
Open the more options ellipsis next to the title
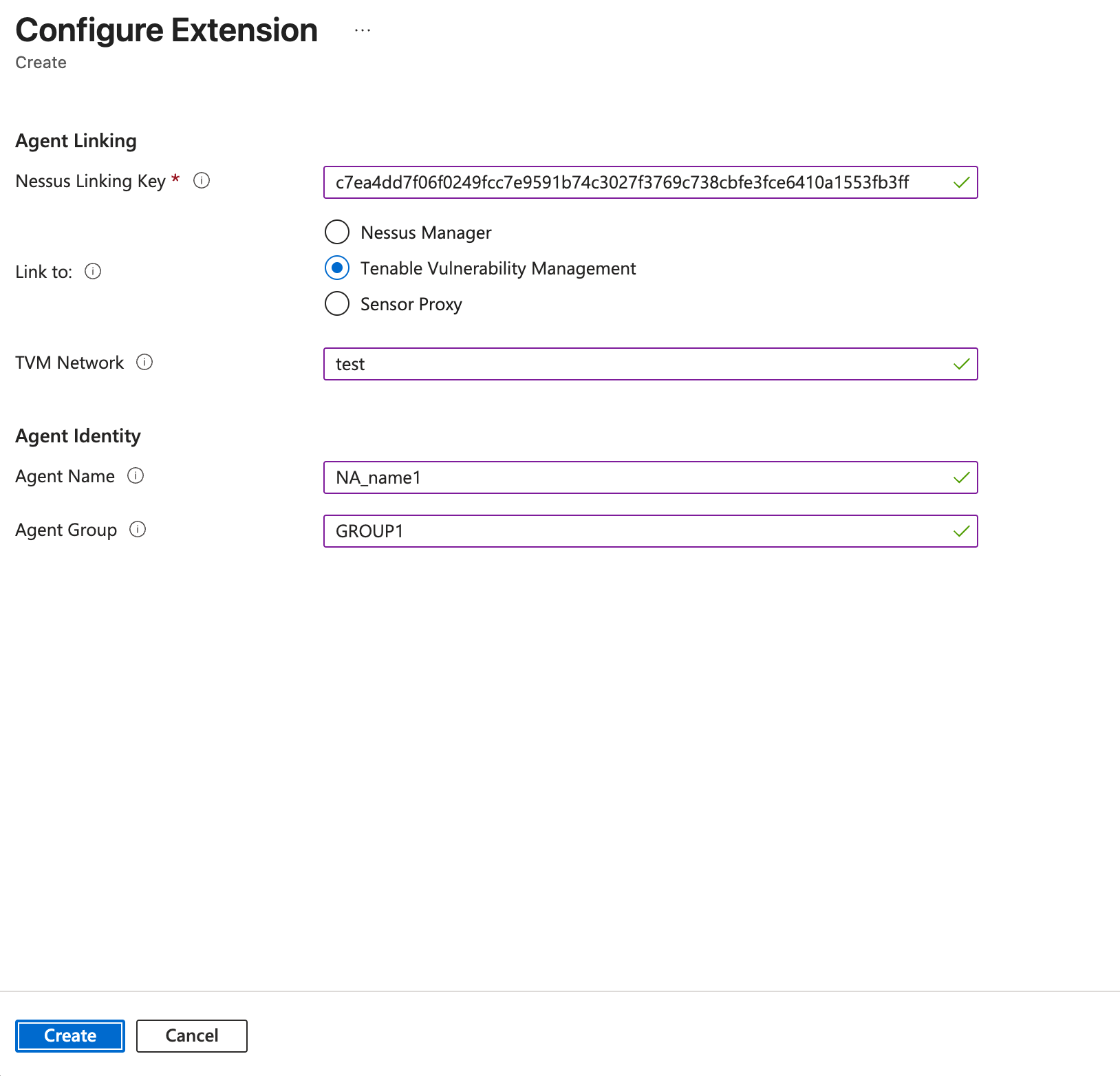[x=363, y=30]
